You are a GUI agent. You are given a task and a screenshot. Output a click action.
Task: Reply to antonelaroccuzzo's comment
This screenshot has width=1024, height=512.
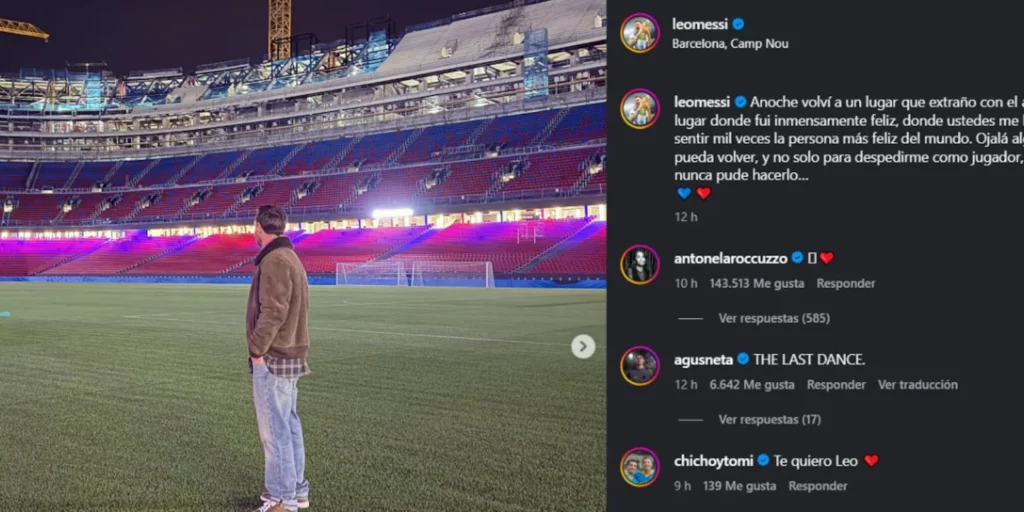[x=845, y=284]
